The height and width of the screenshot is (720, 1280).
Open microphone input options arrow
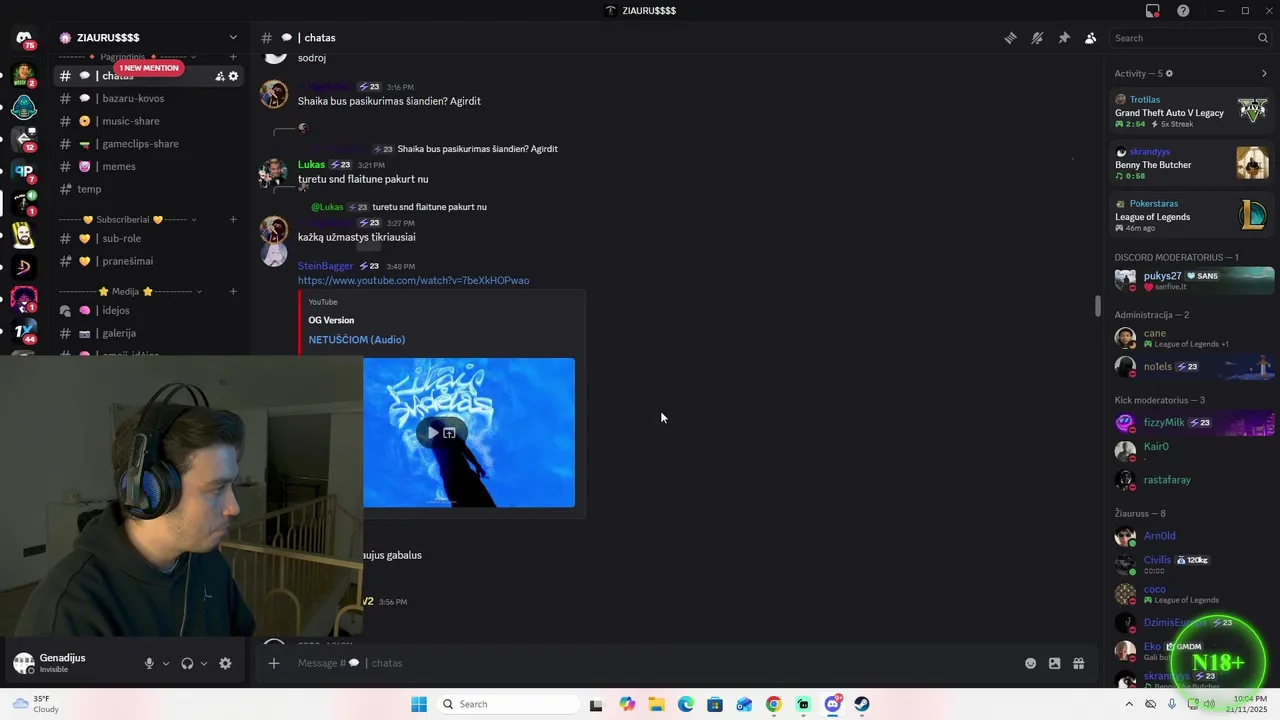[x=166, y=663]
